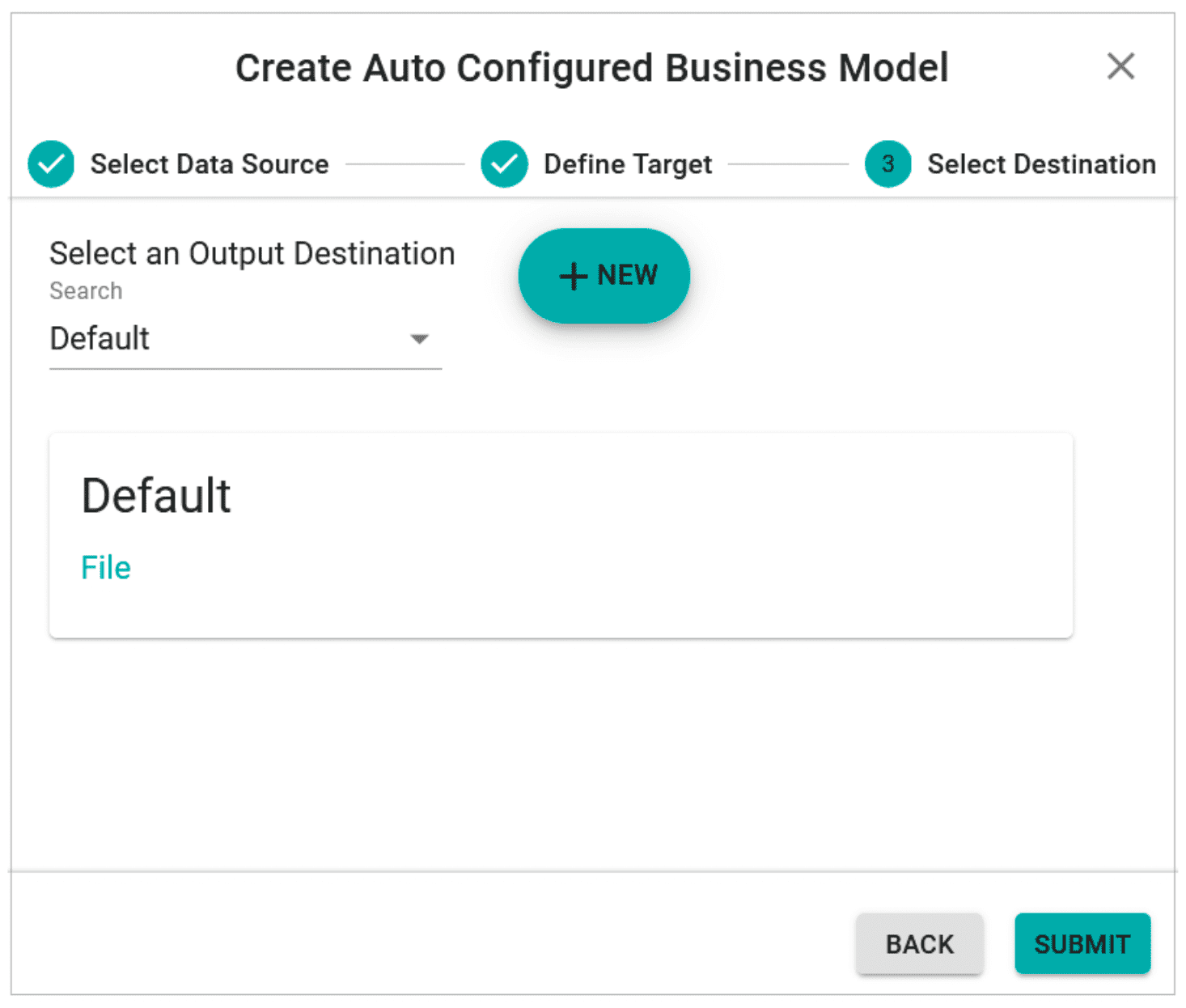Viewport: 1186px width, 1008px height.
Task: Click the Select an Output Destination heading
Action: coord(252,254)
